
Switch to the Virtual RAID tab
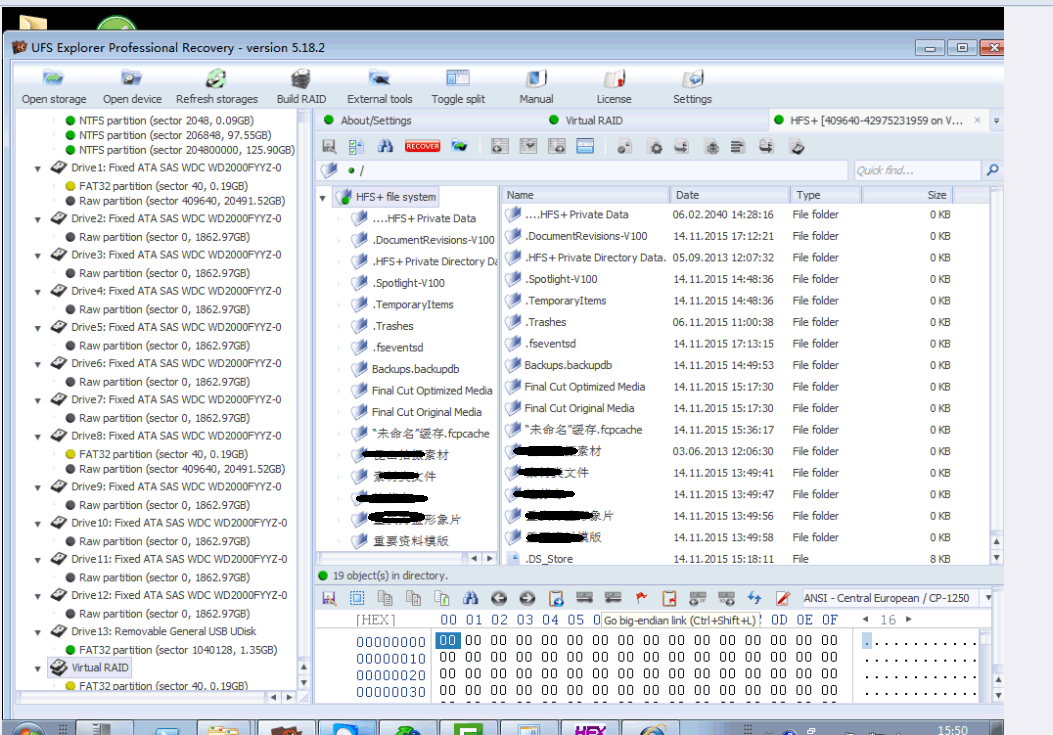(x=594, y=120)
